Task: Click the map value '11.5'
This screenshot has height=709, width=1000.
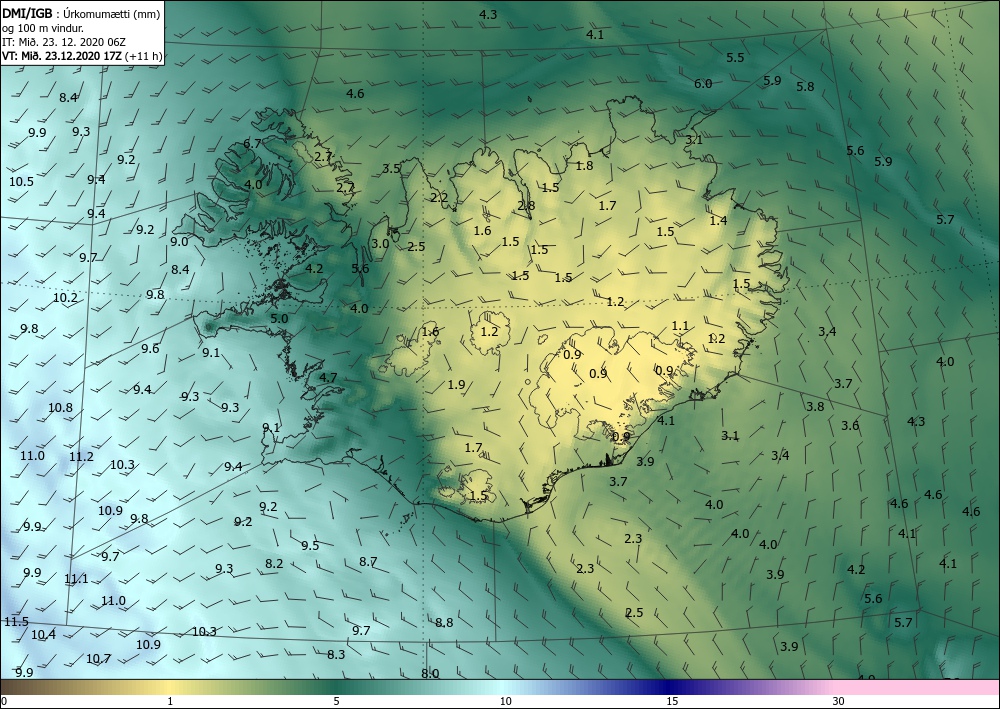Action: (16, 622)
